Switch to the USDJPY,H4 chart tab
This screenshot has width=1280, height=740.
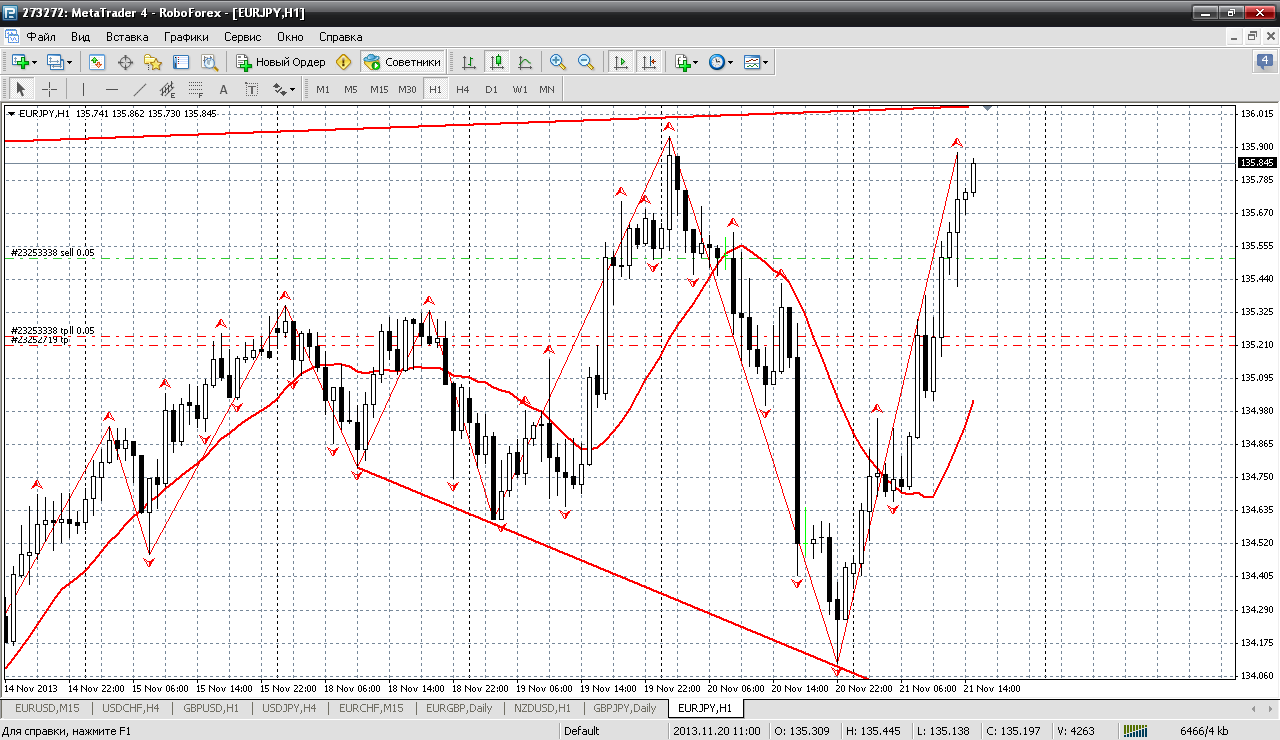point(290,708)
